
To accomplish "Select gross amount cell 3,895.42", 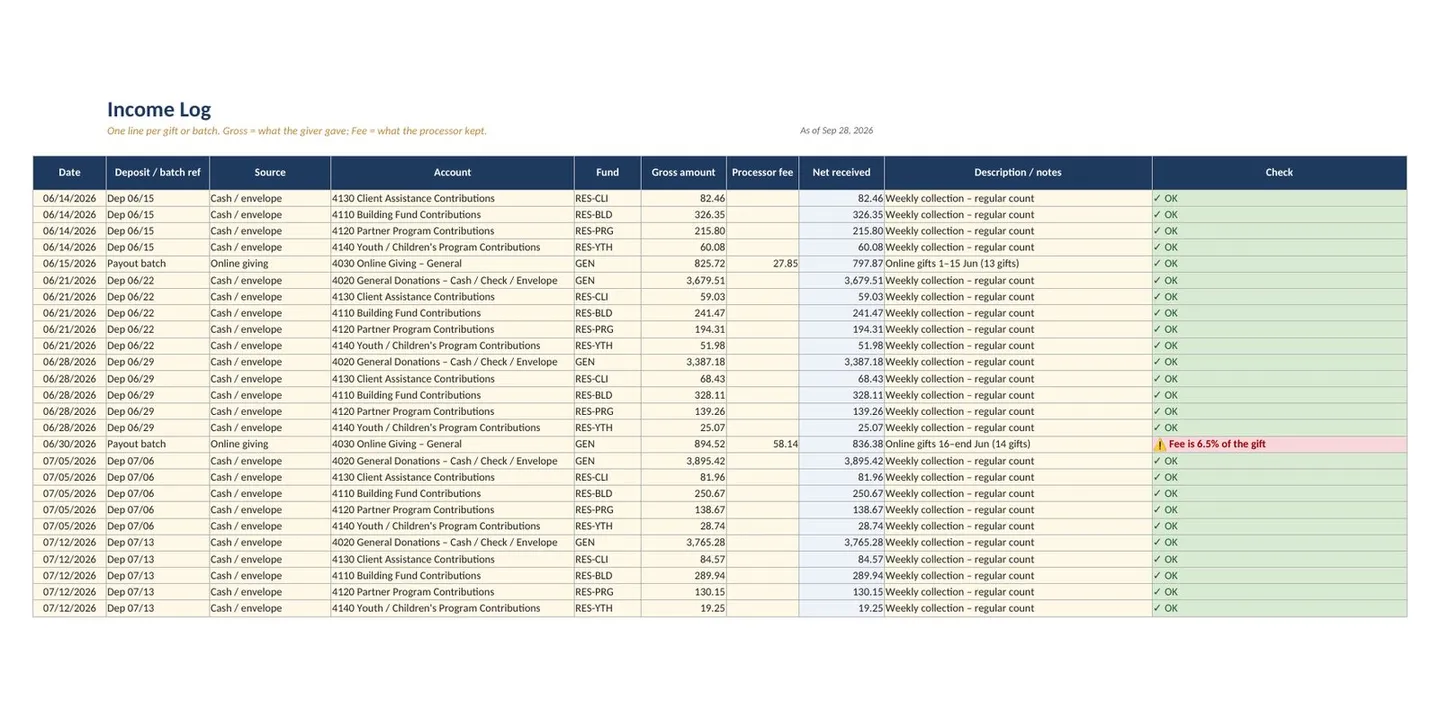I will point(684,461).
